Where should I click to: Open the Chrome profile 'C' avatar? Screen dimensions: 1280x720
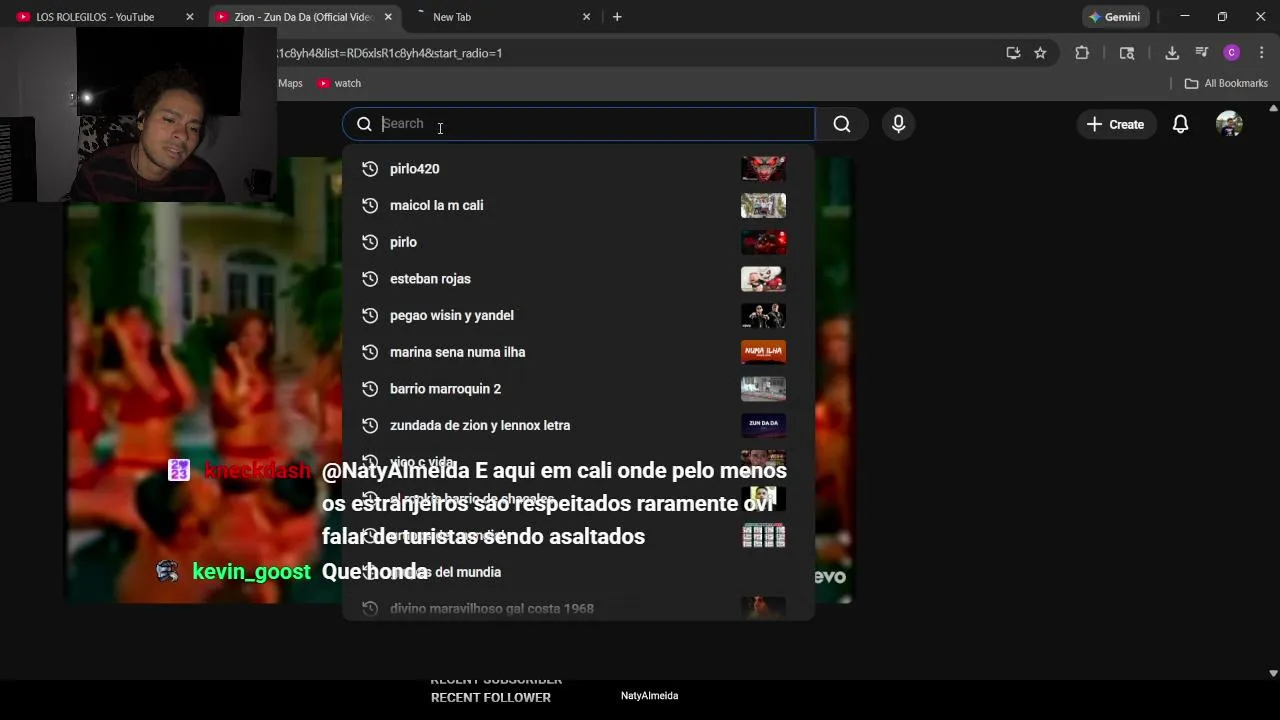[x=1232, y=53]
